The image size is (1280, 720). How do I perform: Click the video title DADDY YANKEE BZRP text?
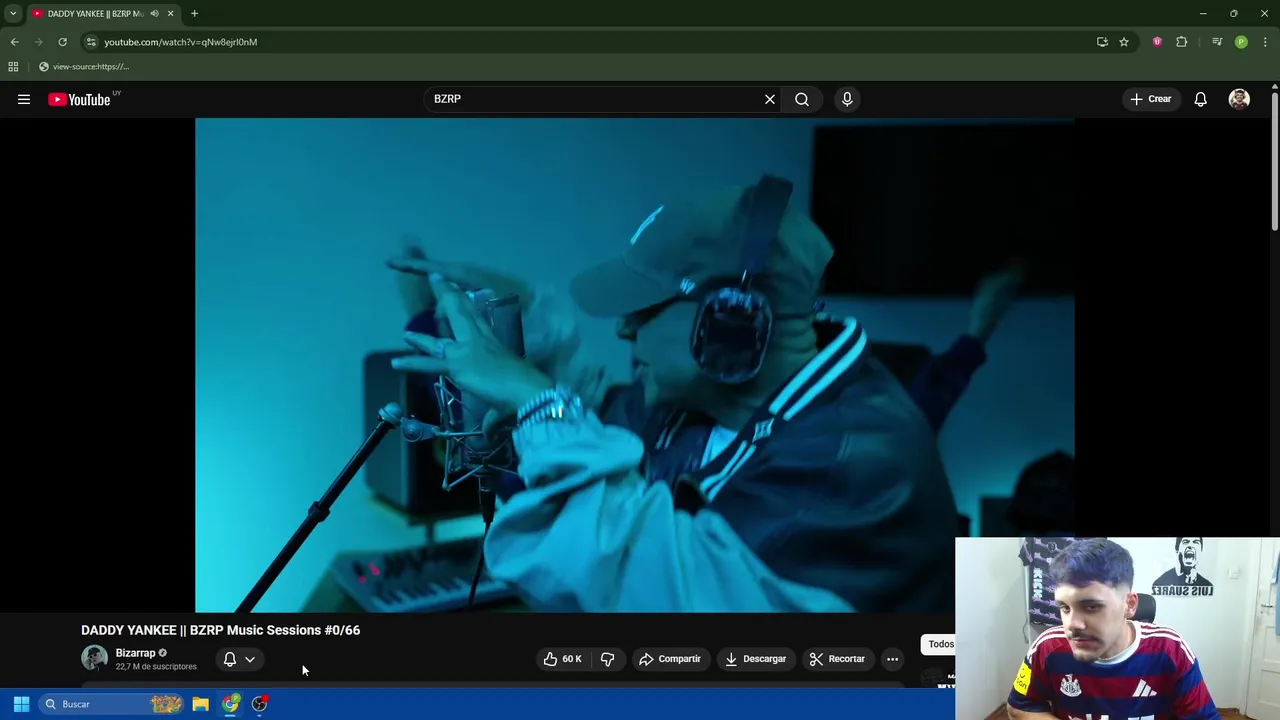(x=220, y=630)
